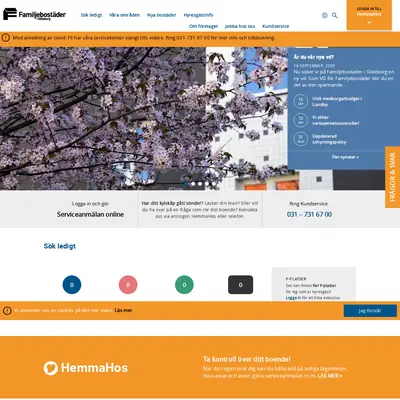
Task: Open Uppdaterad uthyrningspolicy news
Action: (x=329, y=139)
